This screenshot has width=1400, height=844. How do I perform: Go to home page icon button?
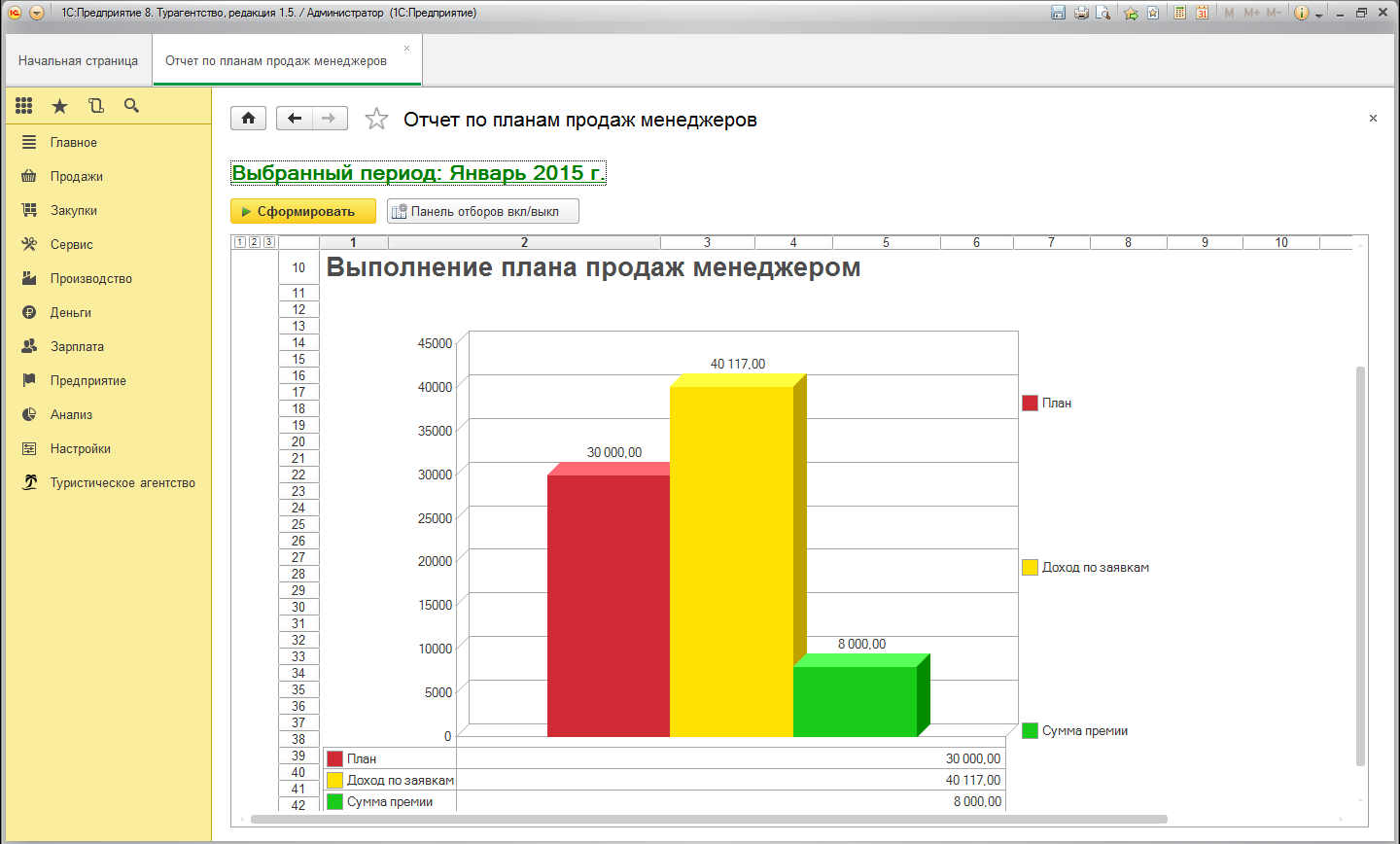click(x=248, y=119)
